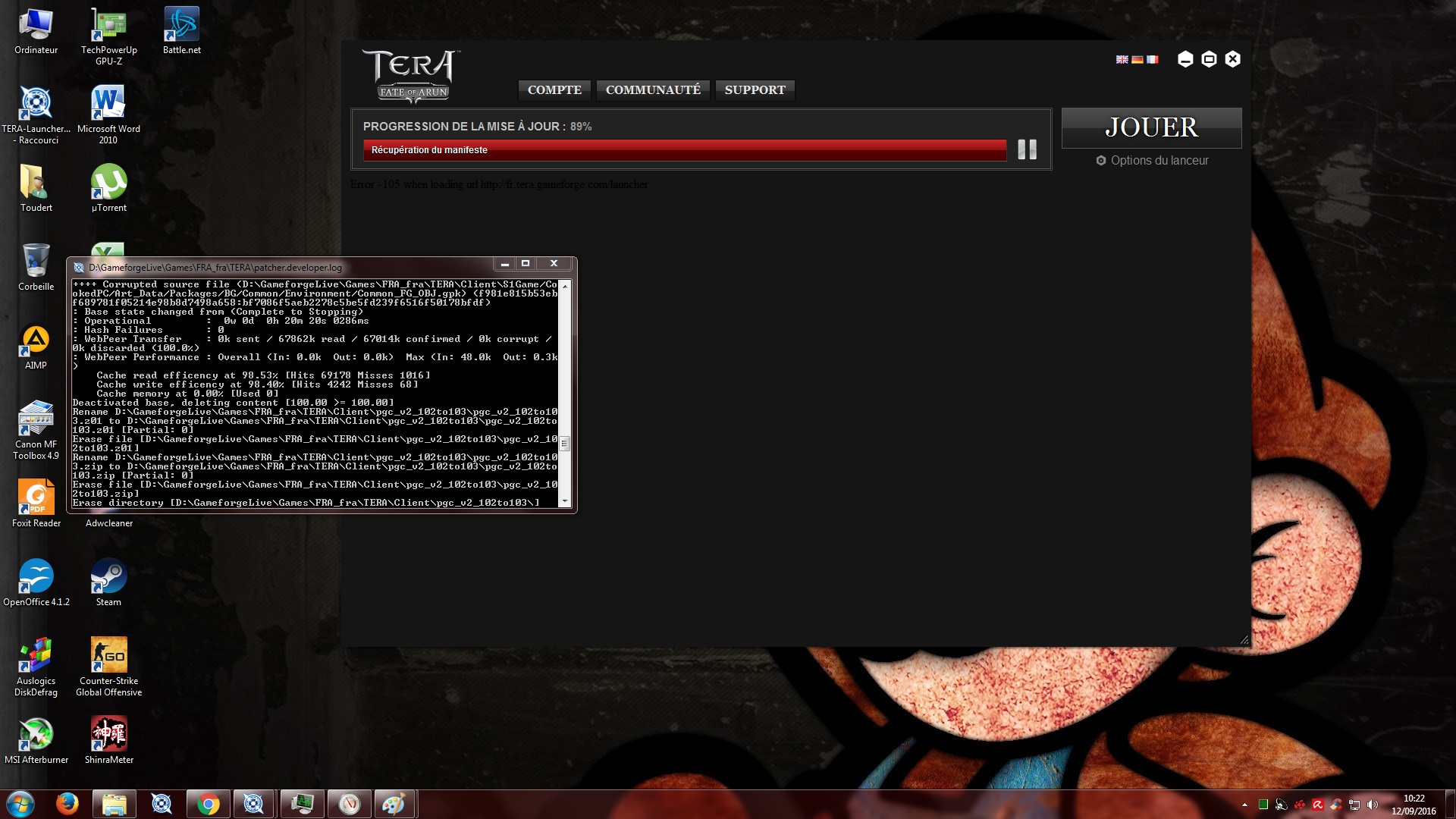Minimize the TERA launcher with hexagon button
This screenshot has width=1456, height=819.
point(1185,59)
